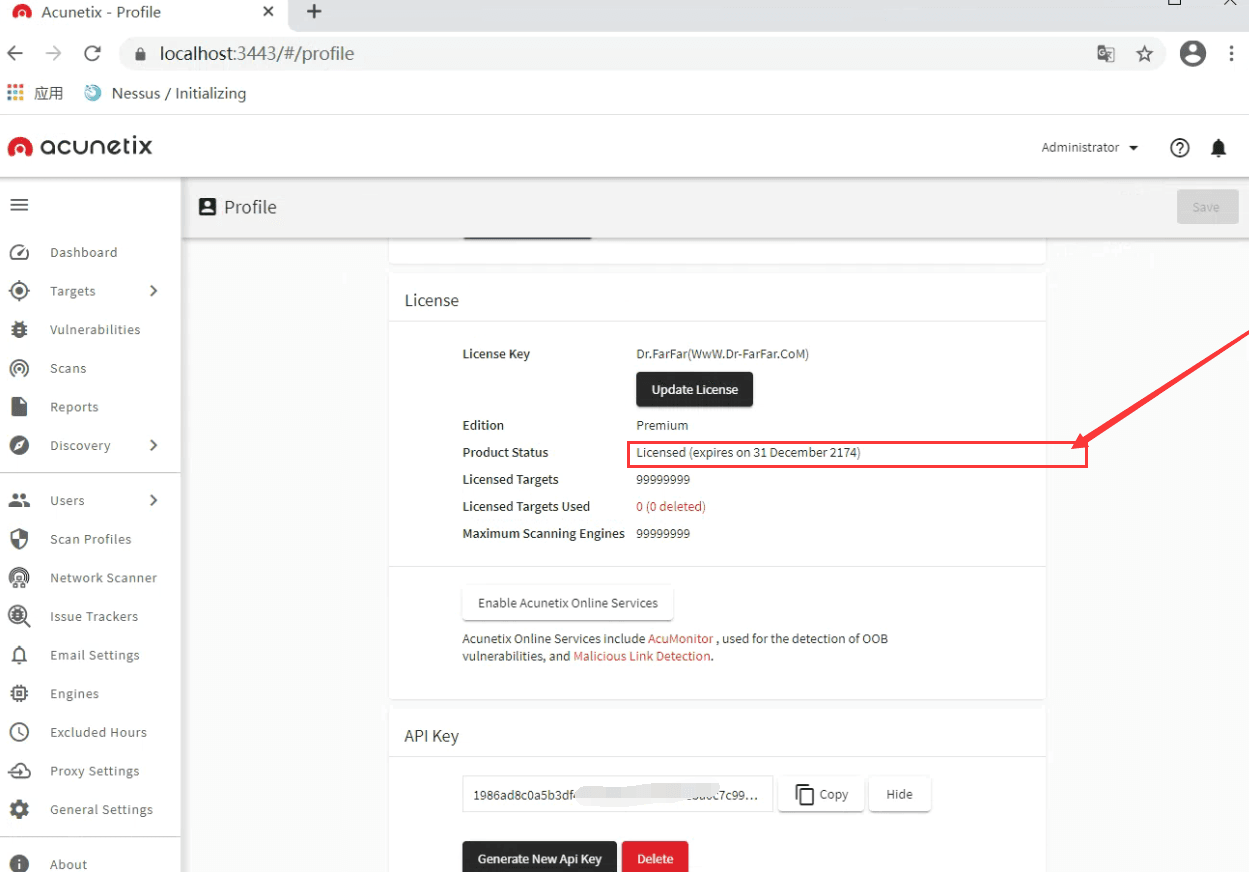Open the Chrome profile avatar icon
The width and height of the screenshot is (1249, 872).
[x=1193, y=54]
